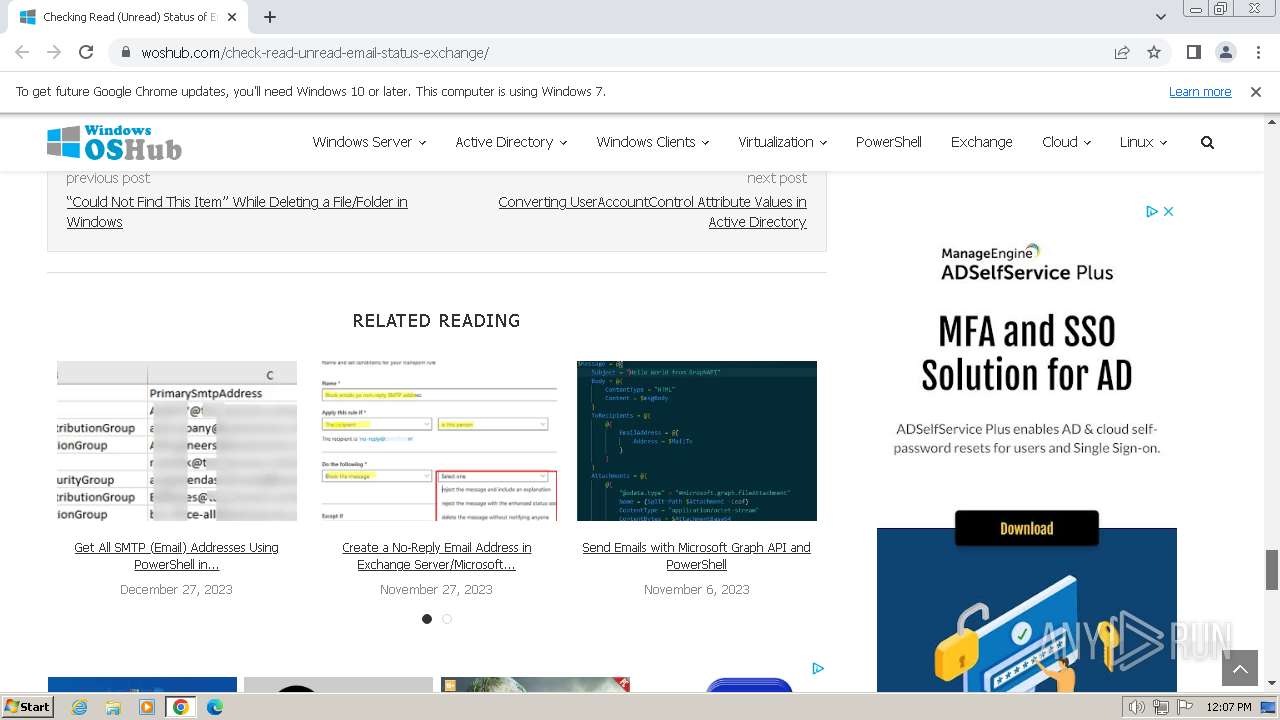Open site info padlock icon

tap(125, 53)
